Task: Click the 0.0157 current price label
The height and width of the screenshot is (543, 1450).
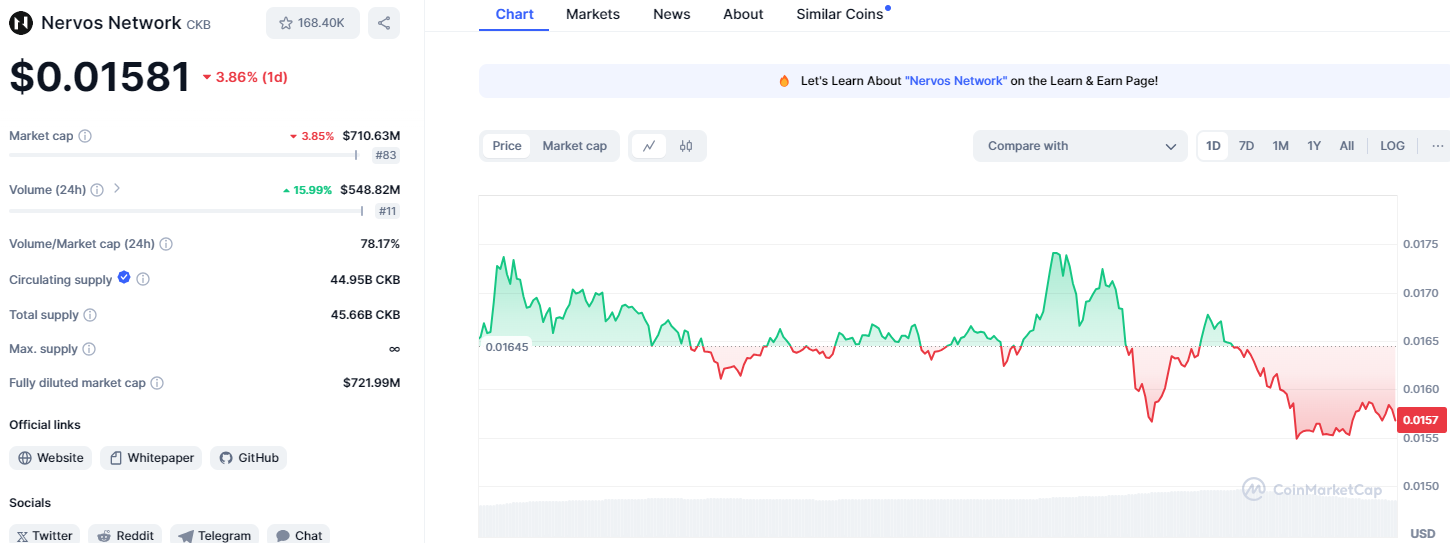Action: pos(1421,420)
